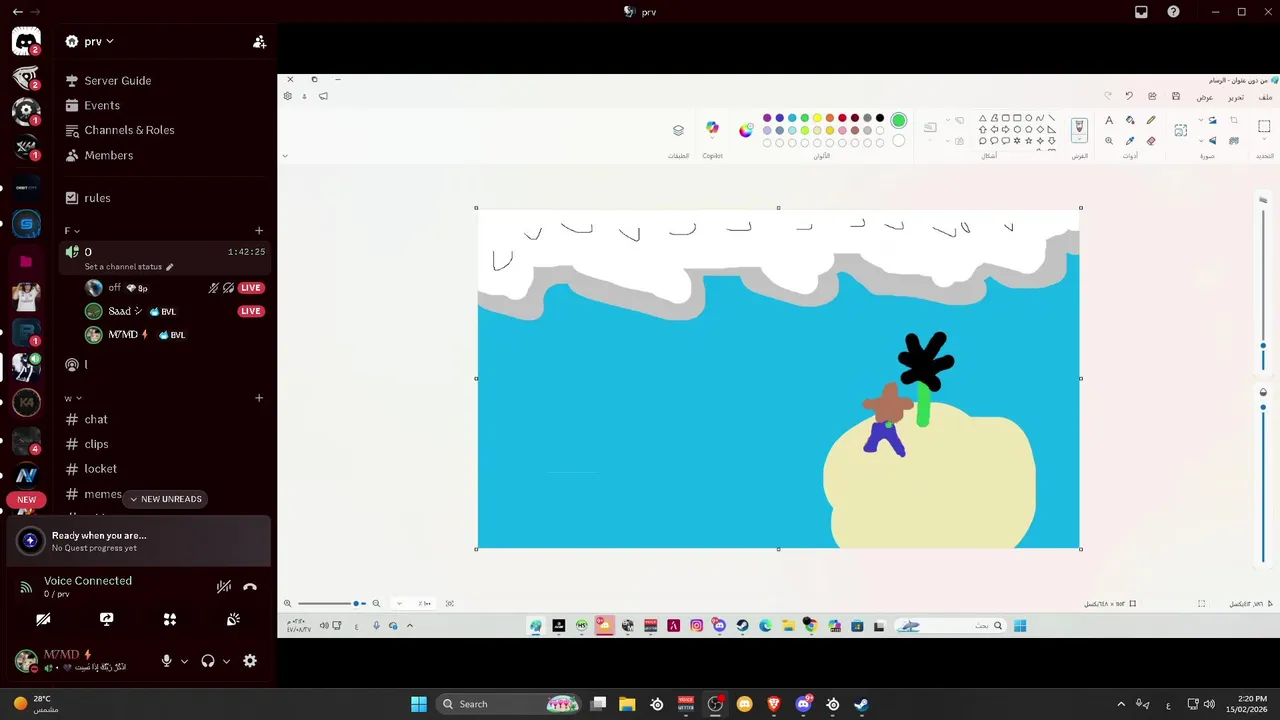The width and height of the screenshot is (1280, 720).
Task: Open Server Guide
Action: click(117, 80)
